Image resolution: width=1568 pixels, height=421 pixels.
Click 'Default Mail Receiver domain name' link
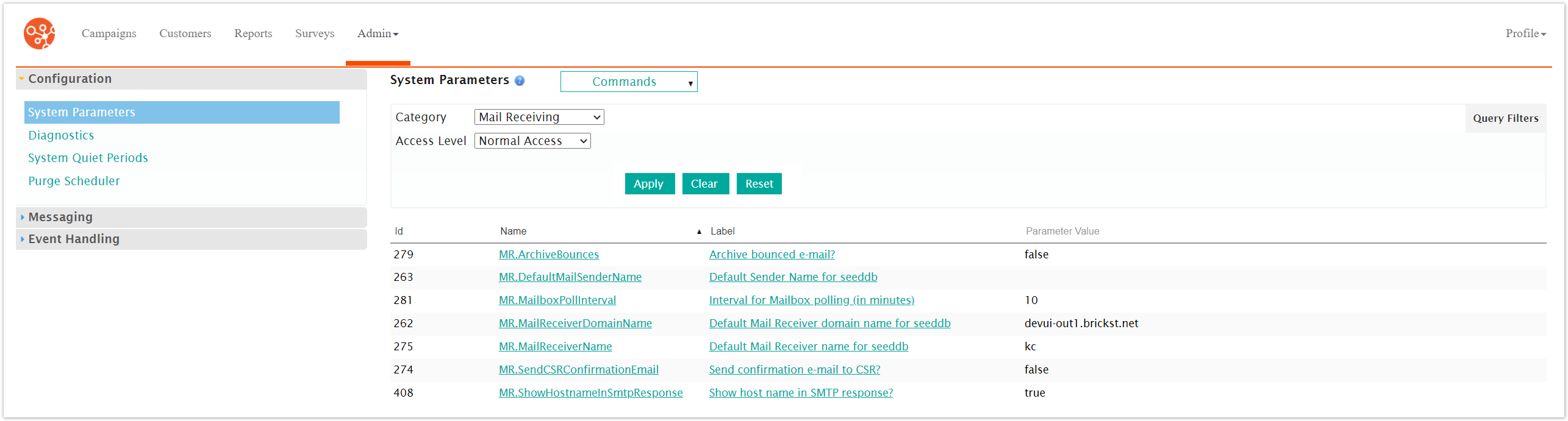click(830, 324)
